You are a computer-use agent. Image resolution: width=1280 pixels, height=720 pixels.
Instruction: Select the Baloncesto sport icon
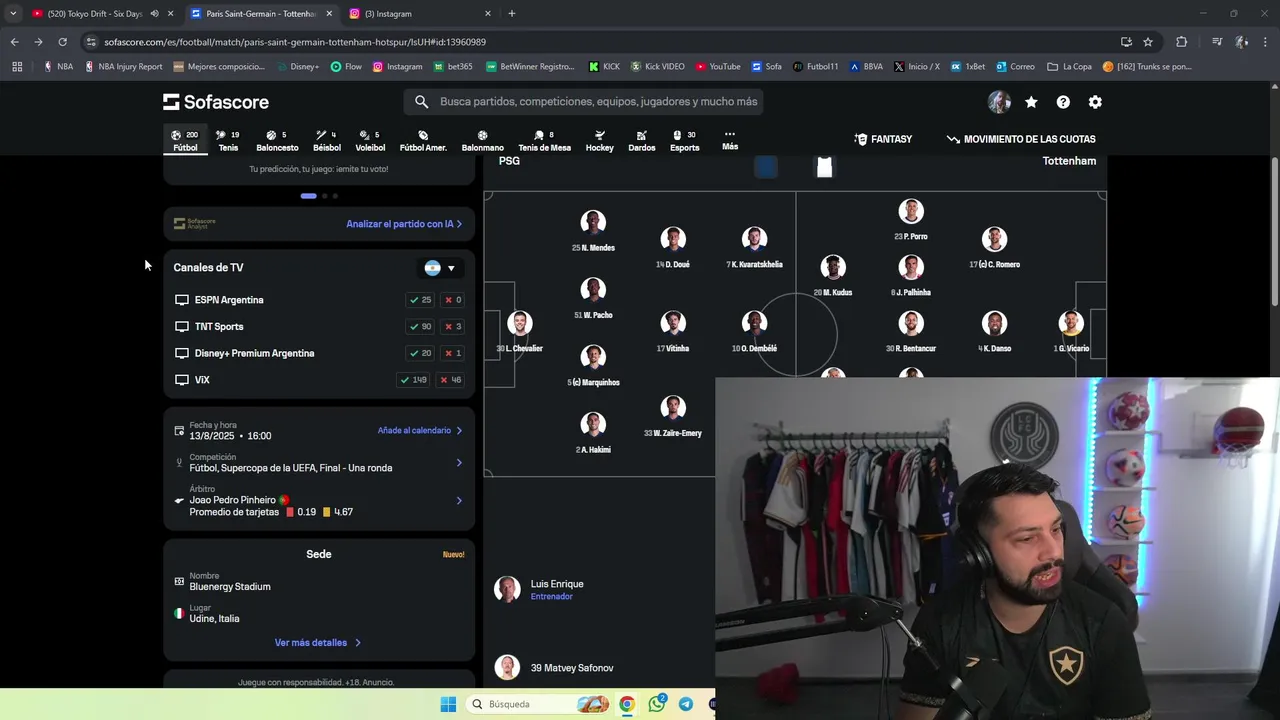click(x=277, y=140)
